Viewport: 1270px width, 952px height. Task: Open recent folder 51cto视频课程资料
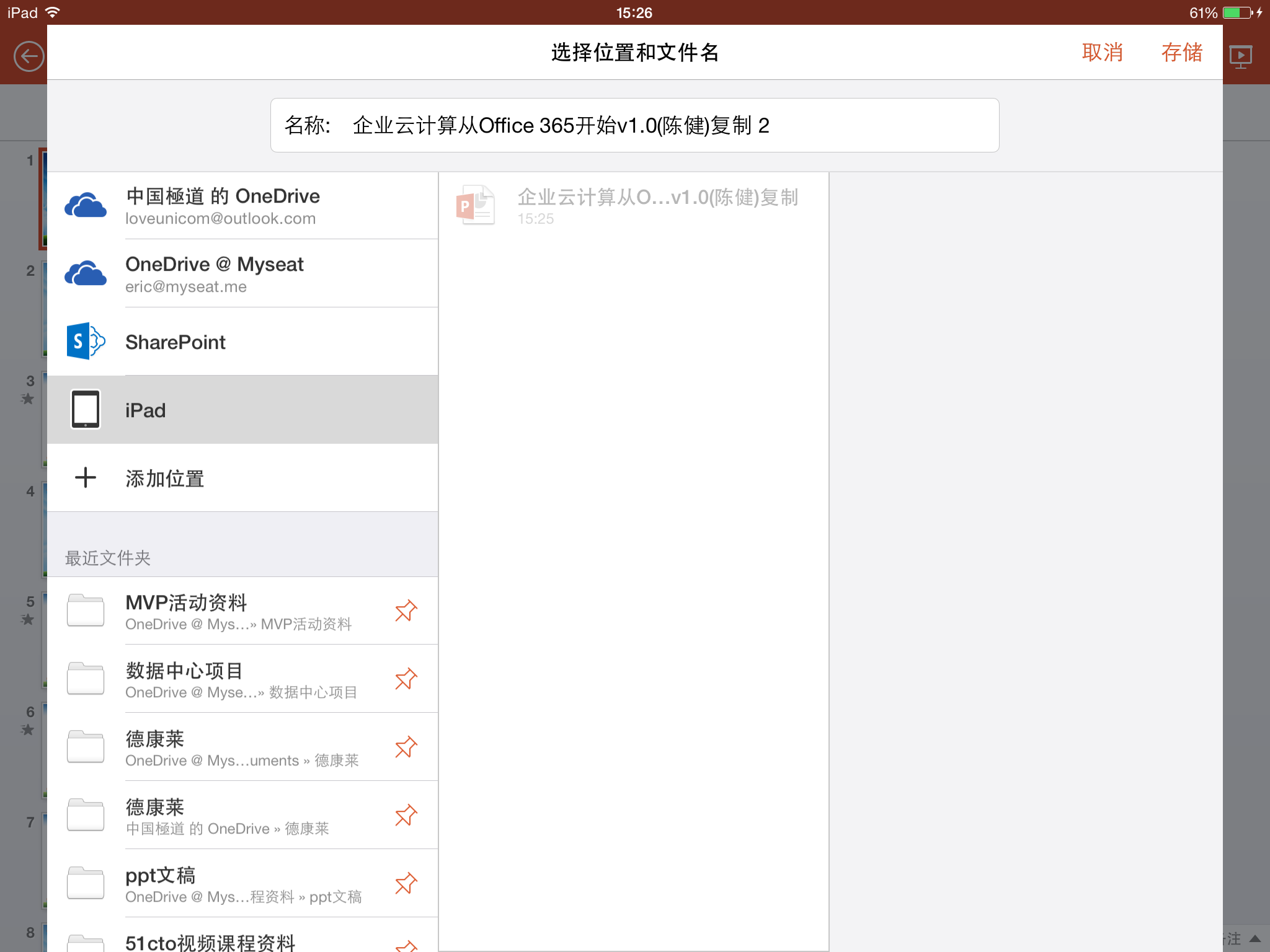[x=242, y=935]
